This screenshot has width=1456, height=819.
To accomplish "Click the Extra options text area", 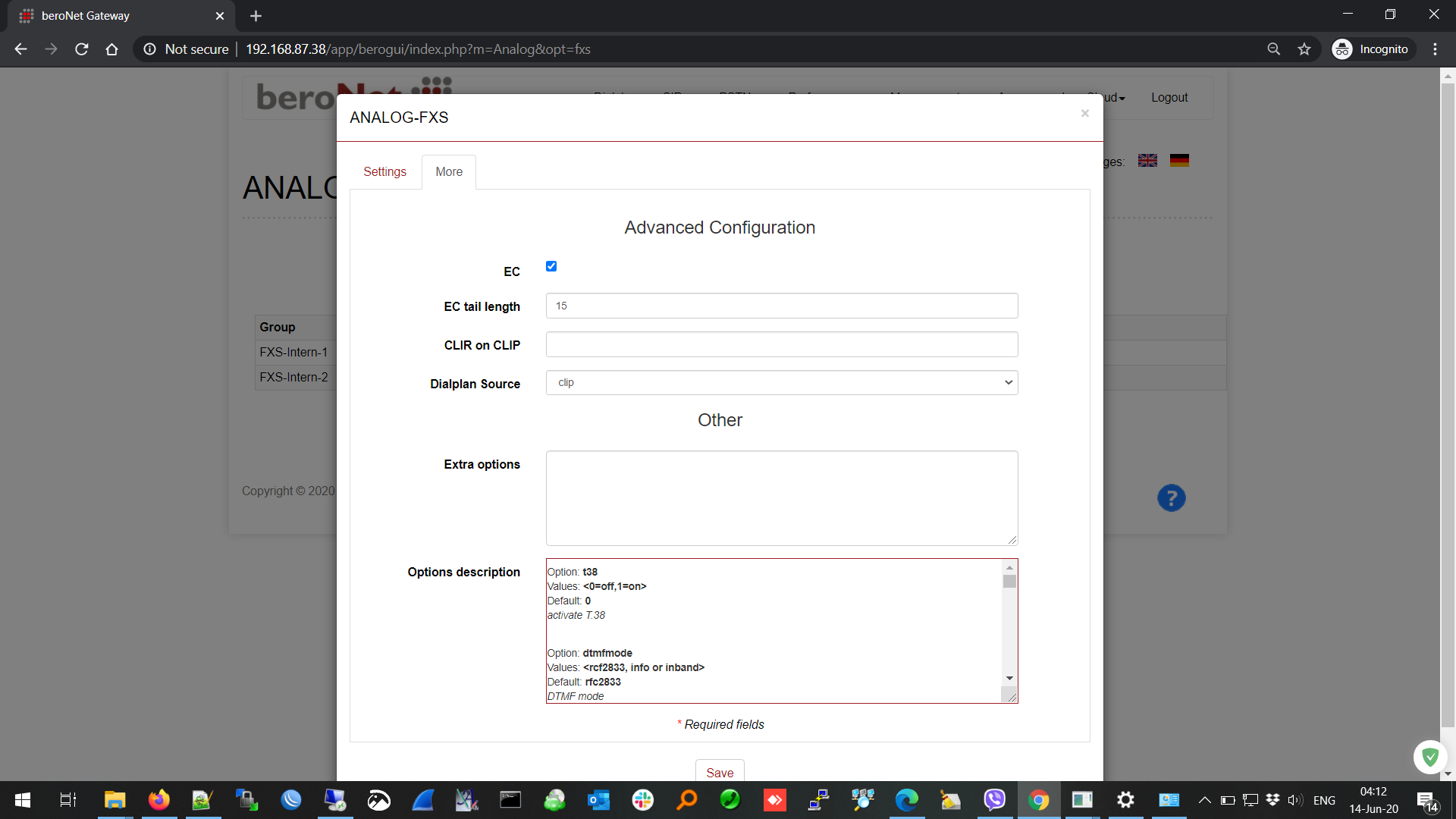I will tap(781, 497).
